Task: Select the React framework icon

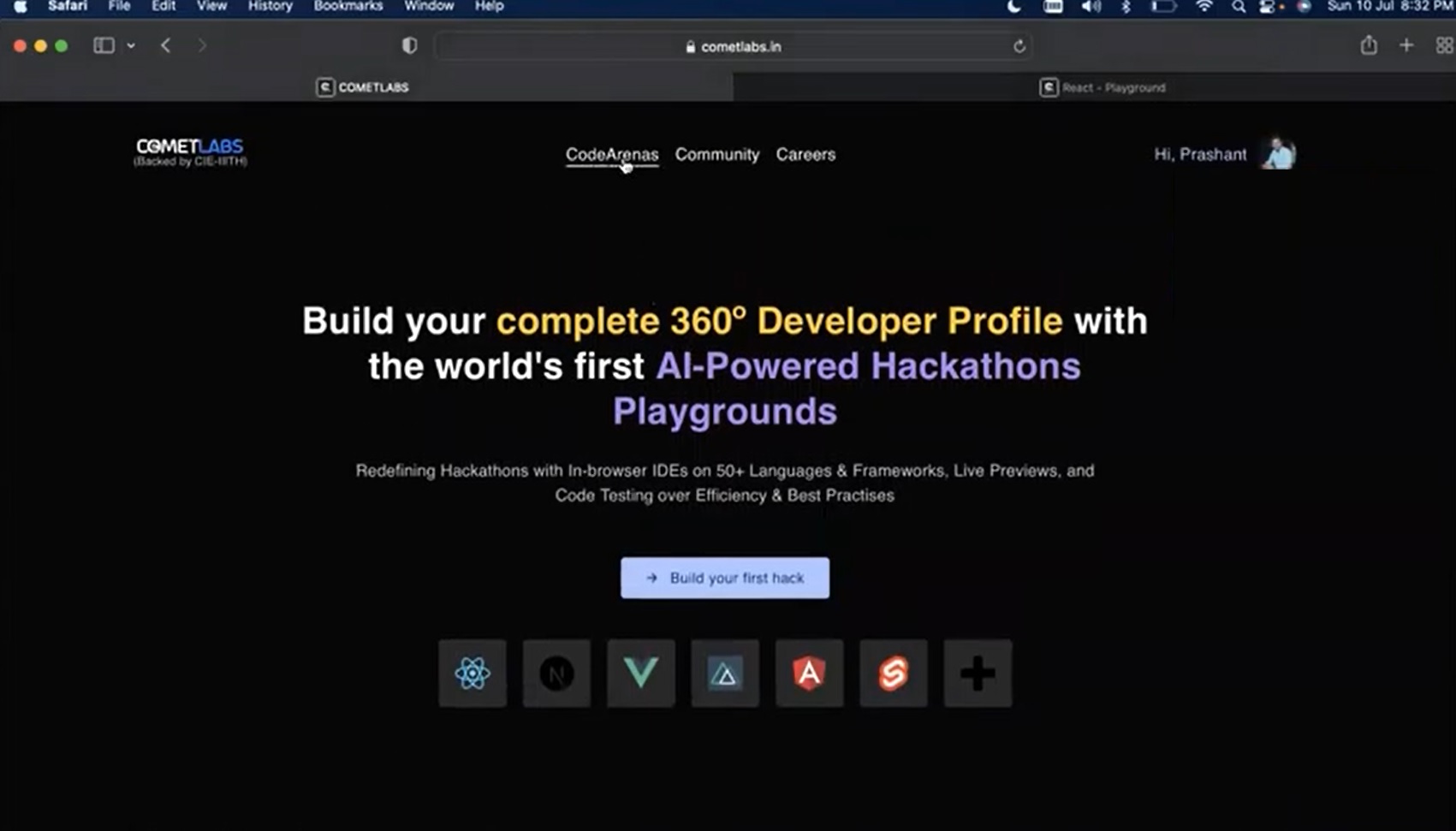Action: [x=472, y=674]
